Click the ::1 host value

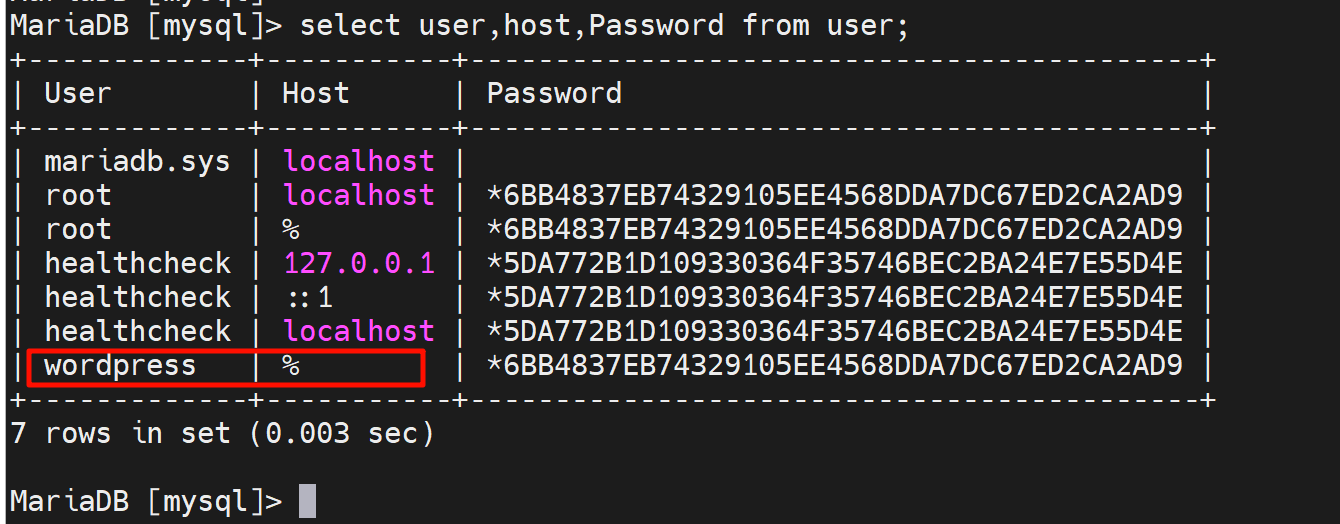309,298
